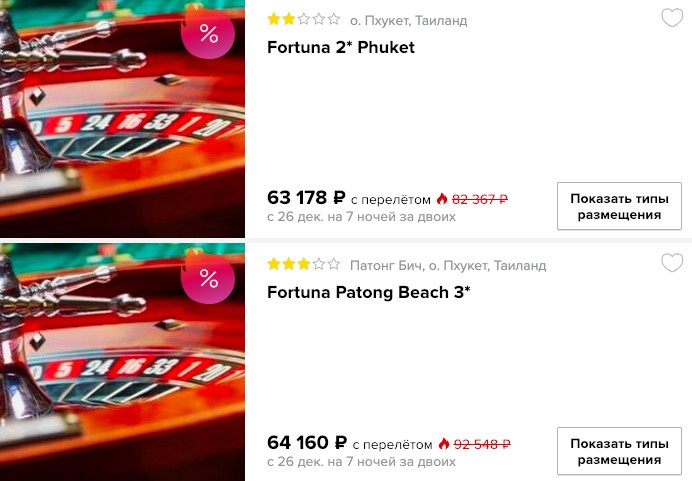Click the star rating of Fortuna Patong Beach 3*
Screen dimensions: 692x481
tap(304, 264)
